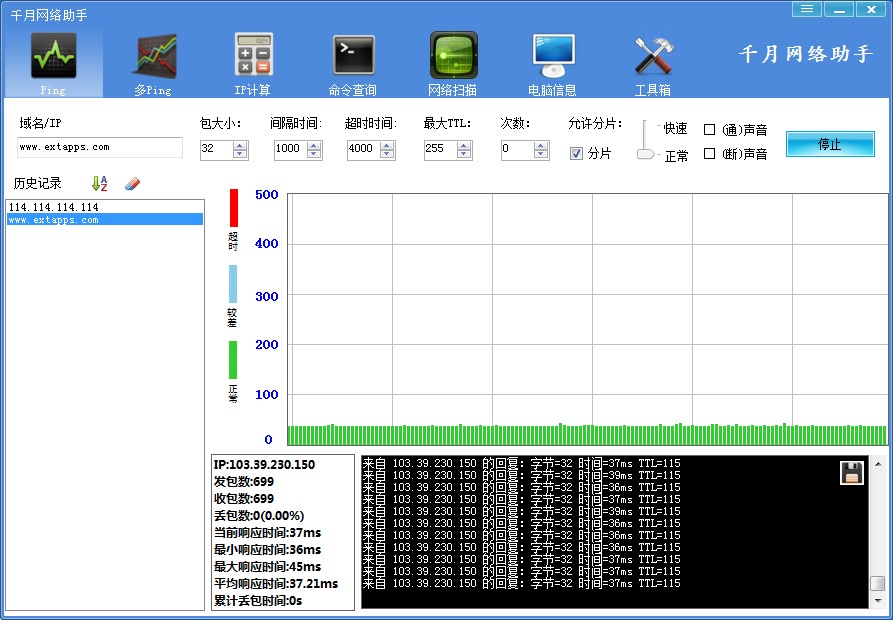This screenshot has height=620, width=893.
Task: Open the Ping tool tab
Action: point(54,63)
